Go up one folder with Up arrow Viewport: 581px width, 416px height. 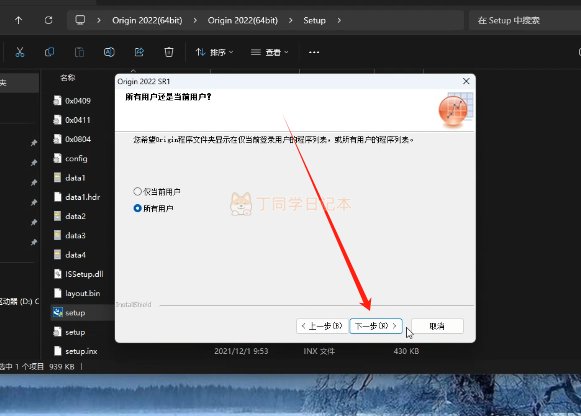[x=19, y=20]
